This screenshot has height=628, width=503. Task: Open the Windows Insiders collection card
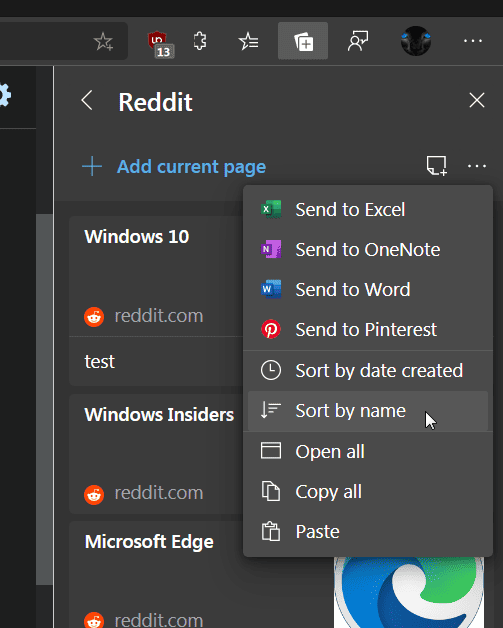click(156, 454)
